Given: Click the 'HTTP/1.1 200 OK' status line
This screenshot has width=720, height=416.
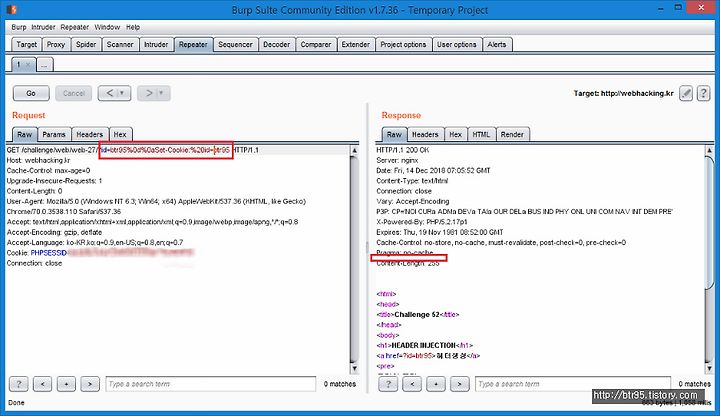Looking at the screenshot, I should (403, 150).
